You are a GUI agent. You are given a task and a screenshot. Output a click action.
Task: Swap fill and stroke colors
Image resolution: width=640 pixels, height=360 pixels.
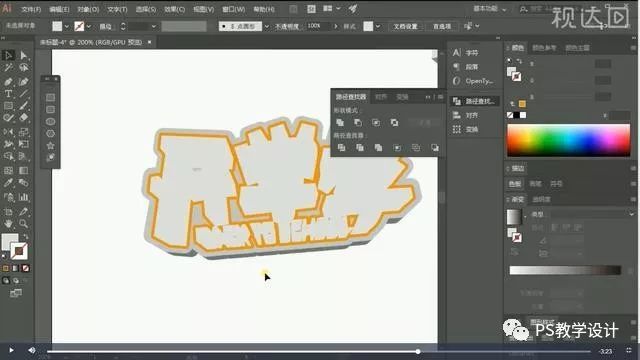pyautogui.click(x=26, y=237)
